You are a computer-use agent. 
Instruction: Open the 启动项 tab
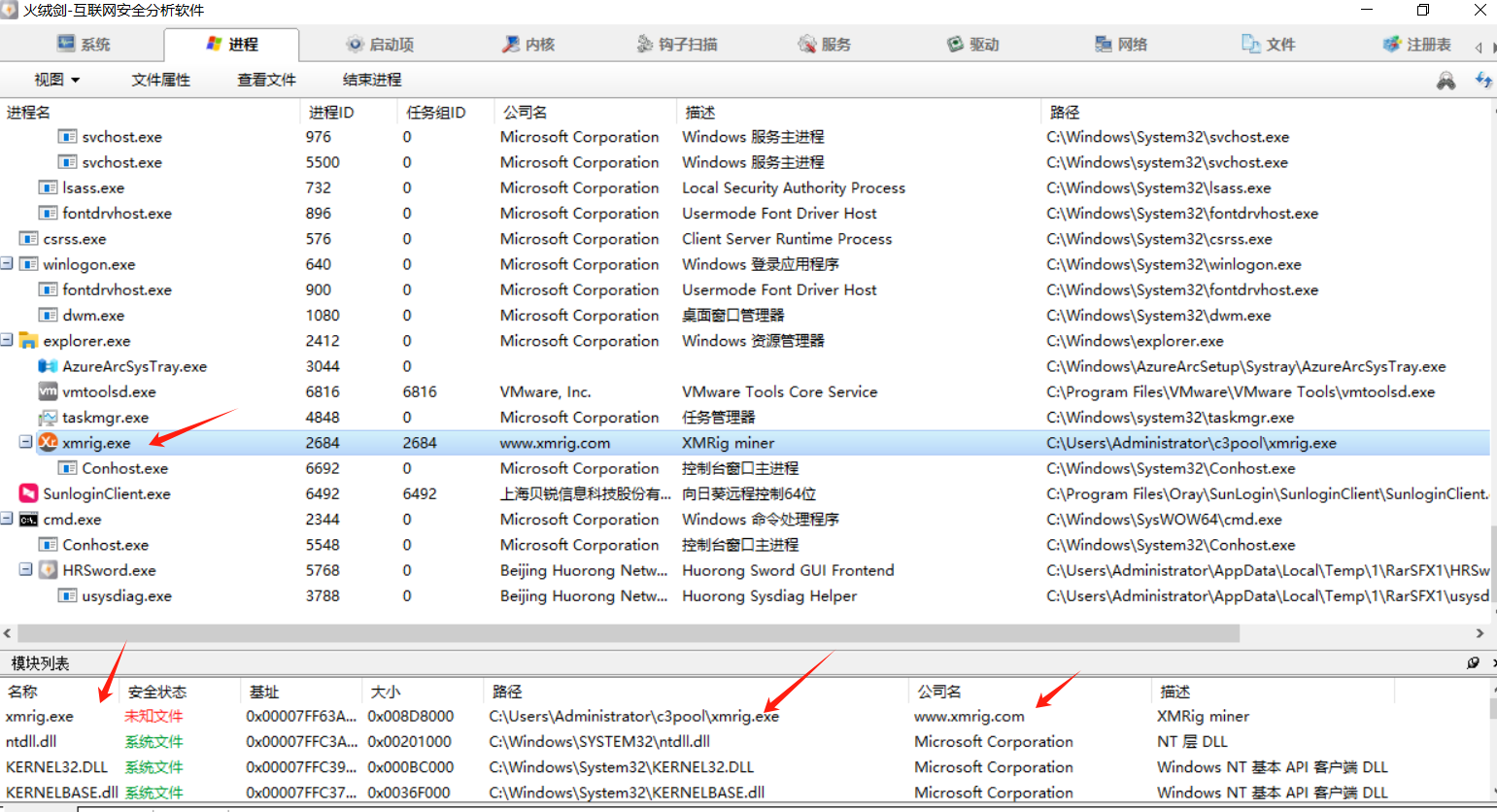380,44
